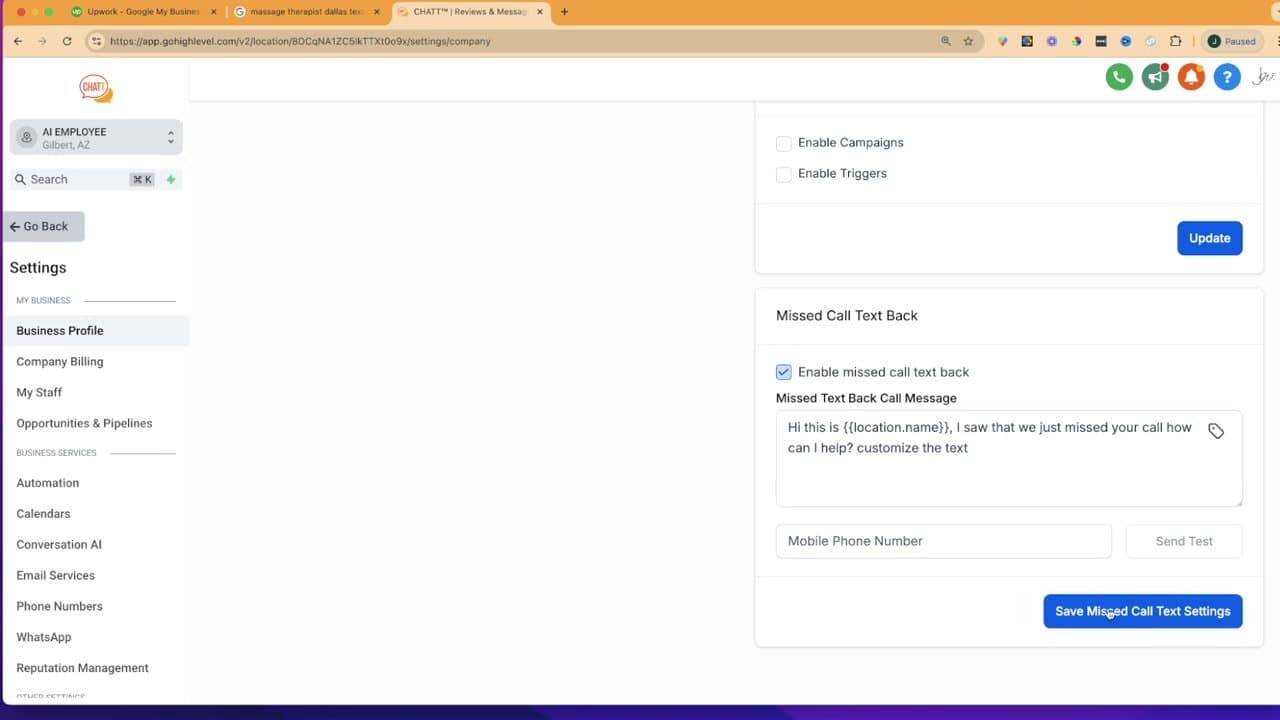Click the tag icon in message box
Viewport: 1280px width, 720px height.
[1216, 431]
